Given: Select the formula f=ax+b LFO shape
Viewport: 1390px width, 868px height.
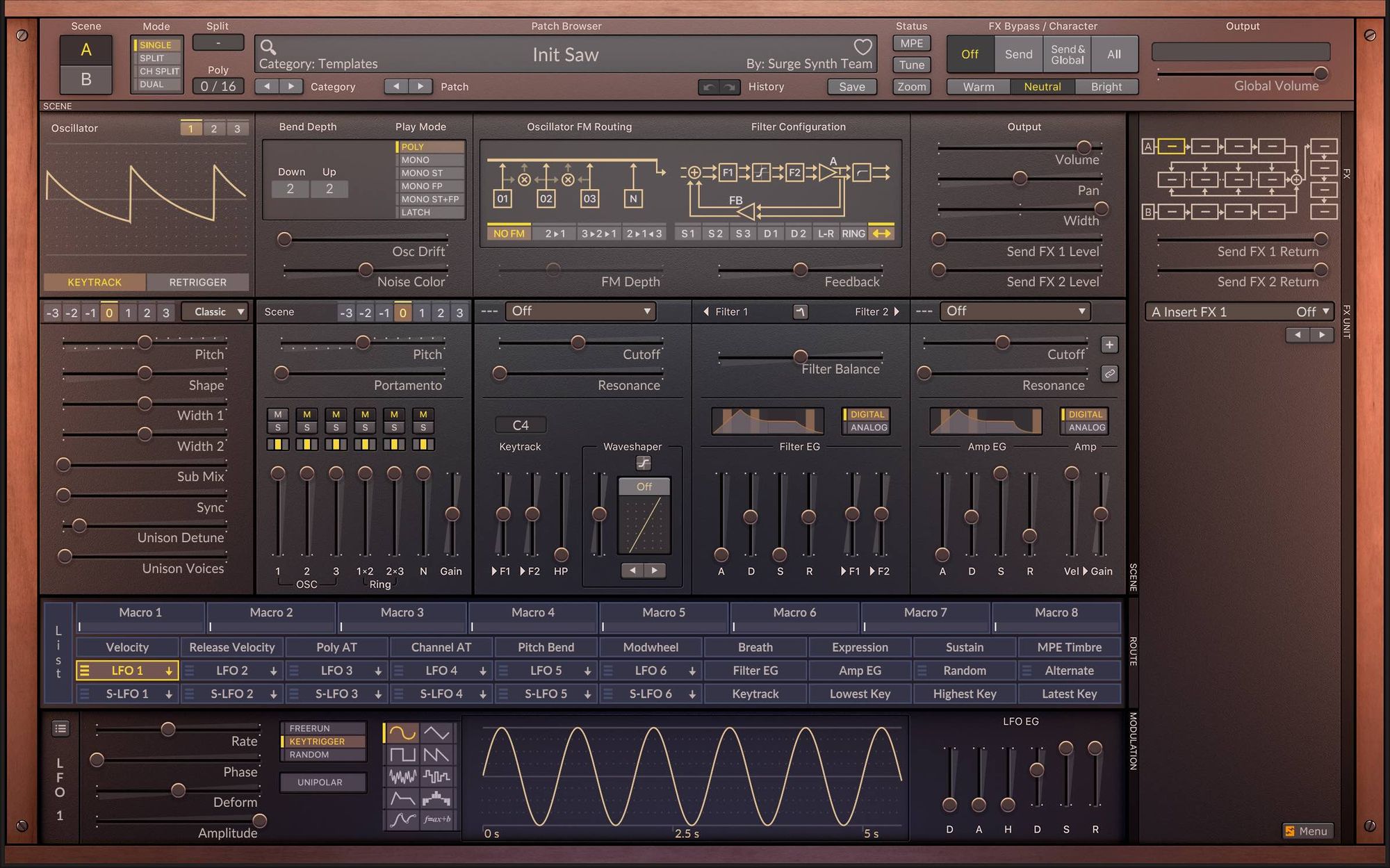Looking at the screenshot, I should (436, 819).
